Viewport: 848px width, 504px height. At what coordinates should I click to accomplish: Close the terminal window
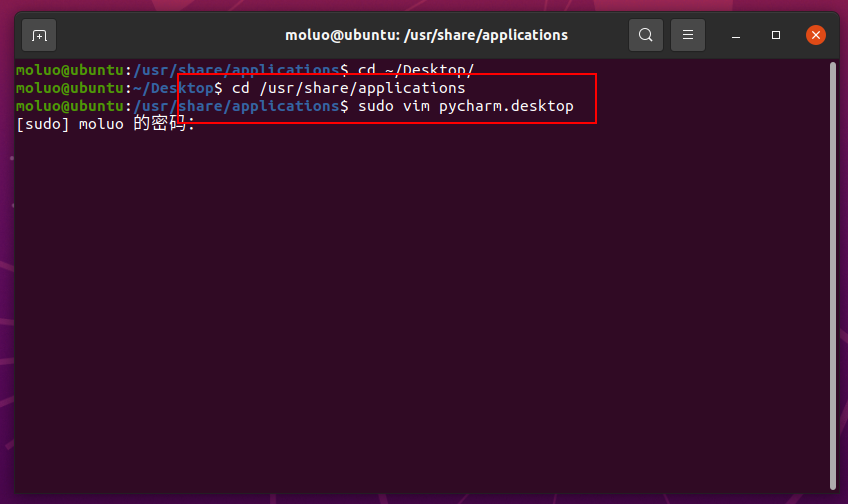816,35
